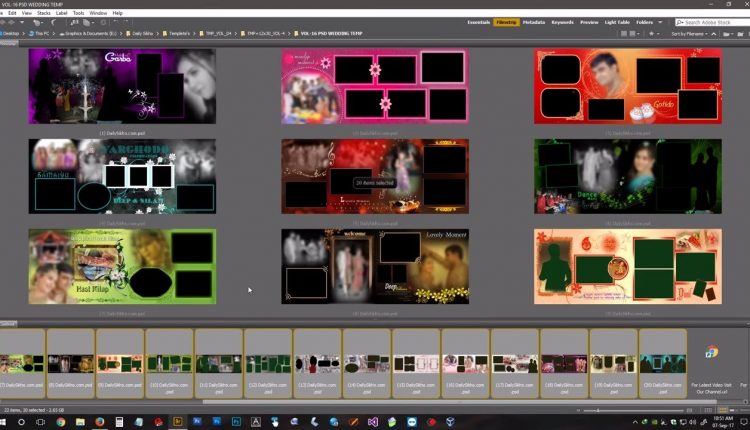
Task: Select the Lovely Moment template thumbnail
Action: coord(374,267)
